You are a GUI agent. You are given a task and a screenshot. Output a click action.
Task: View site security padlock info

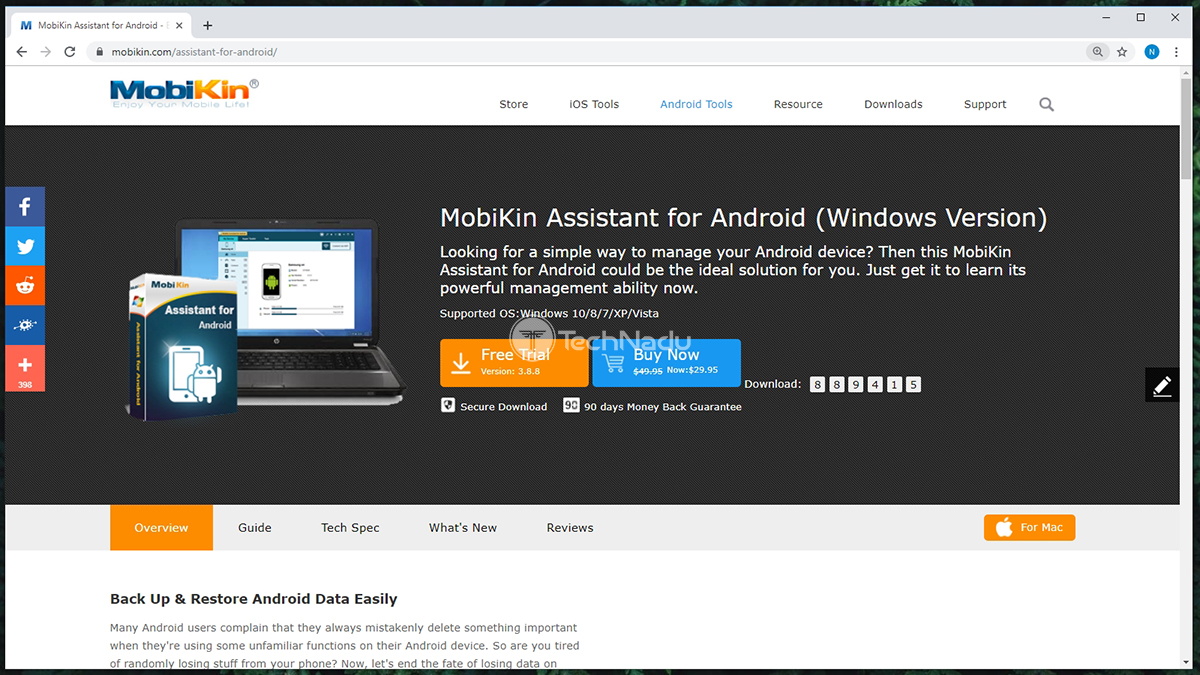coord(98,52)
